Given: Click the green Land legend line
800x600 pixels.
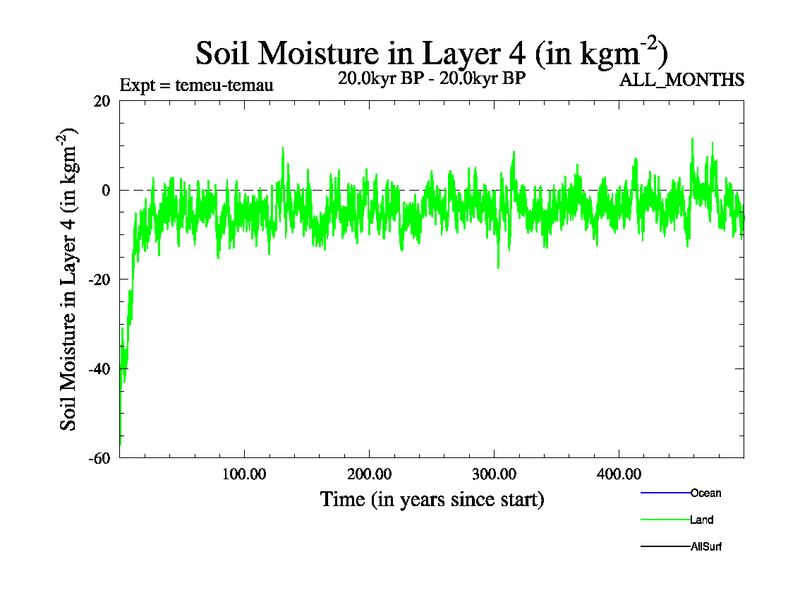Looking at the screenshot, I should click(x=664, y=520).
